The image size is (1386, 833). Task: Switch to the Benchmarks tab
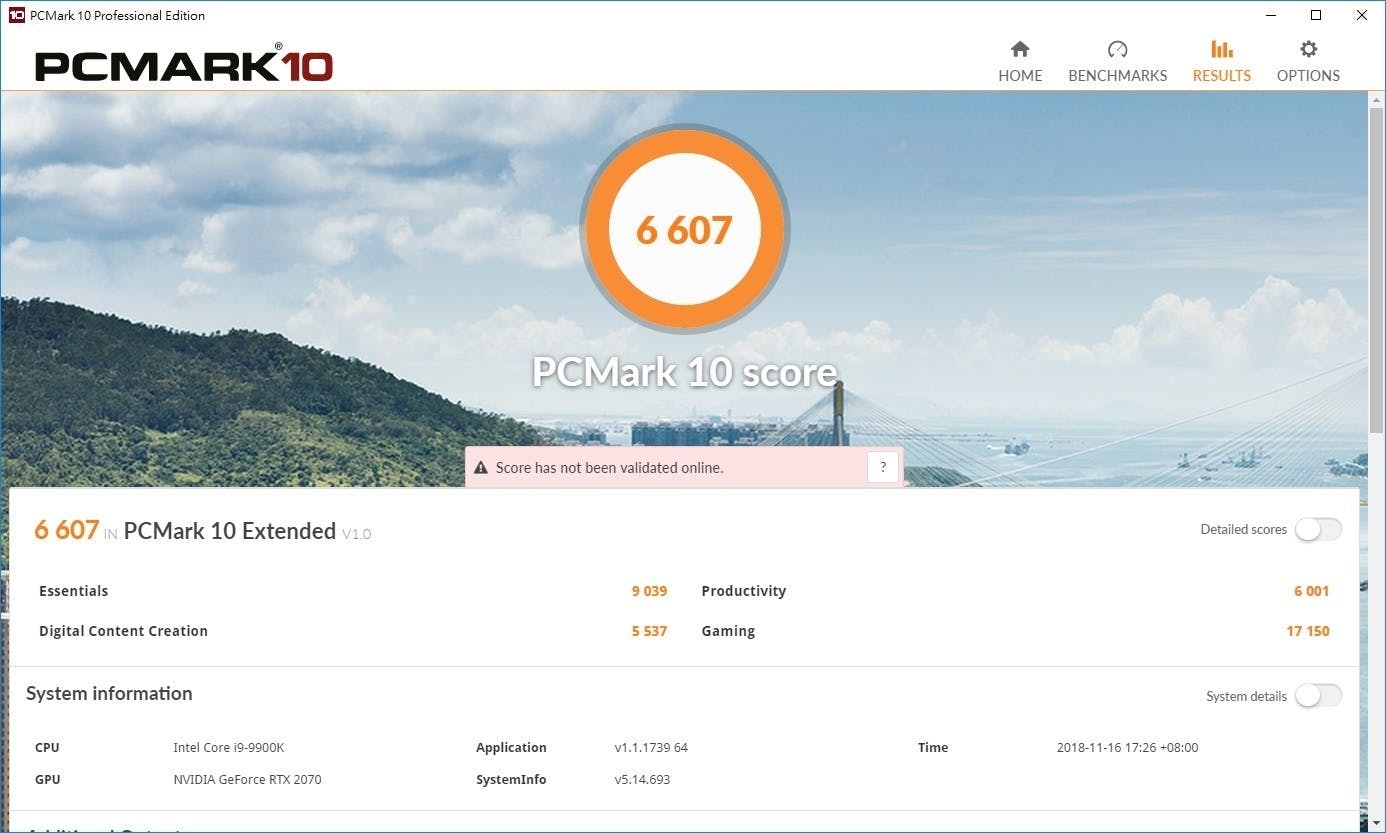click(x=1118, y=61)
